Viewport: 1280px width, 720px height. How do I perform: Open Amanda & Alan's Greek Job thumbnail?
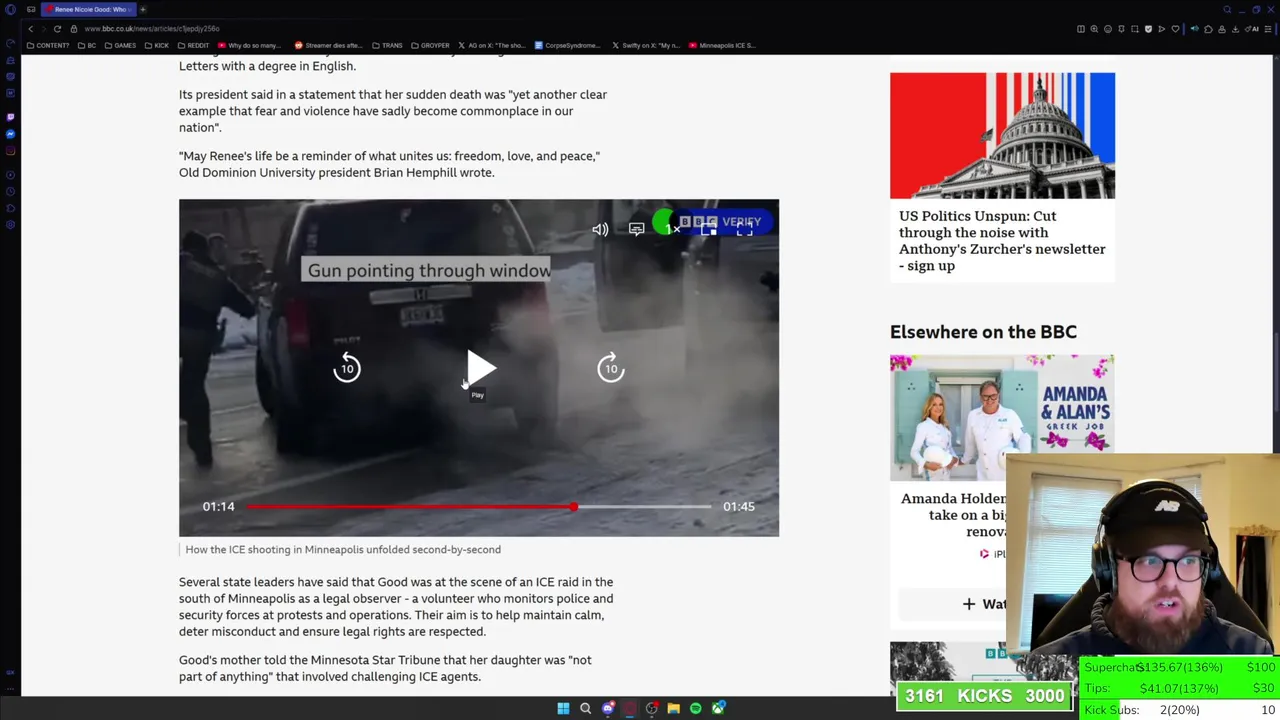tap(1002, 418)
